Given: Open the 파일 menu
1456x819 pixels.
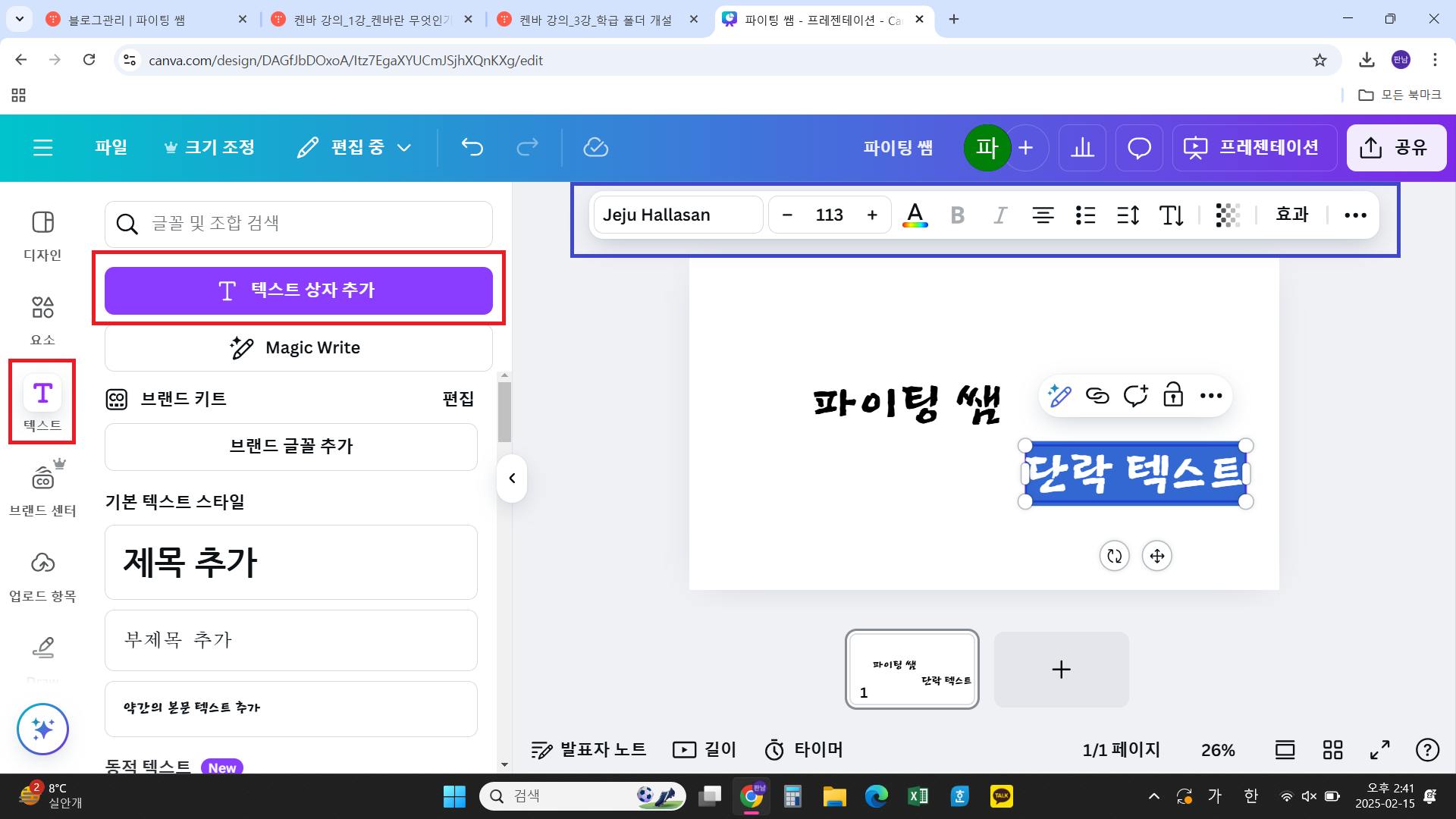Looking at the screenshot, I should point(111,147).
